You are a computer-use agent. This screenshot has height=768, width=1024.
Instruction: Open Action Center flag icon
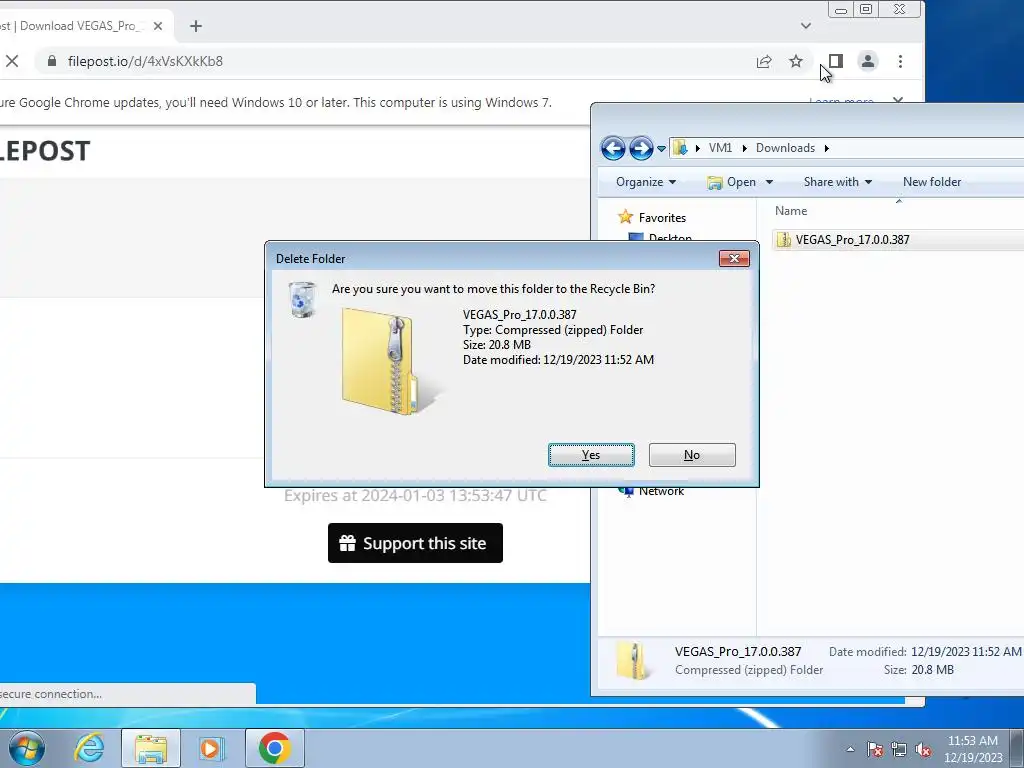pos(875,749)
